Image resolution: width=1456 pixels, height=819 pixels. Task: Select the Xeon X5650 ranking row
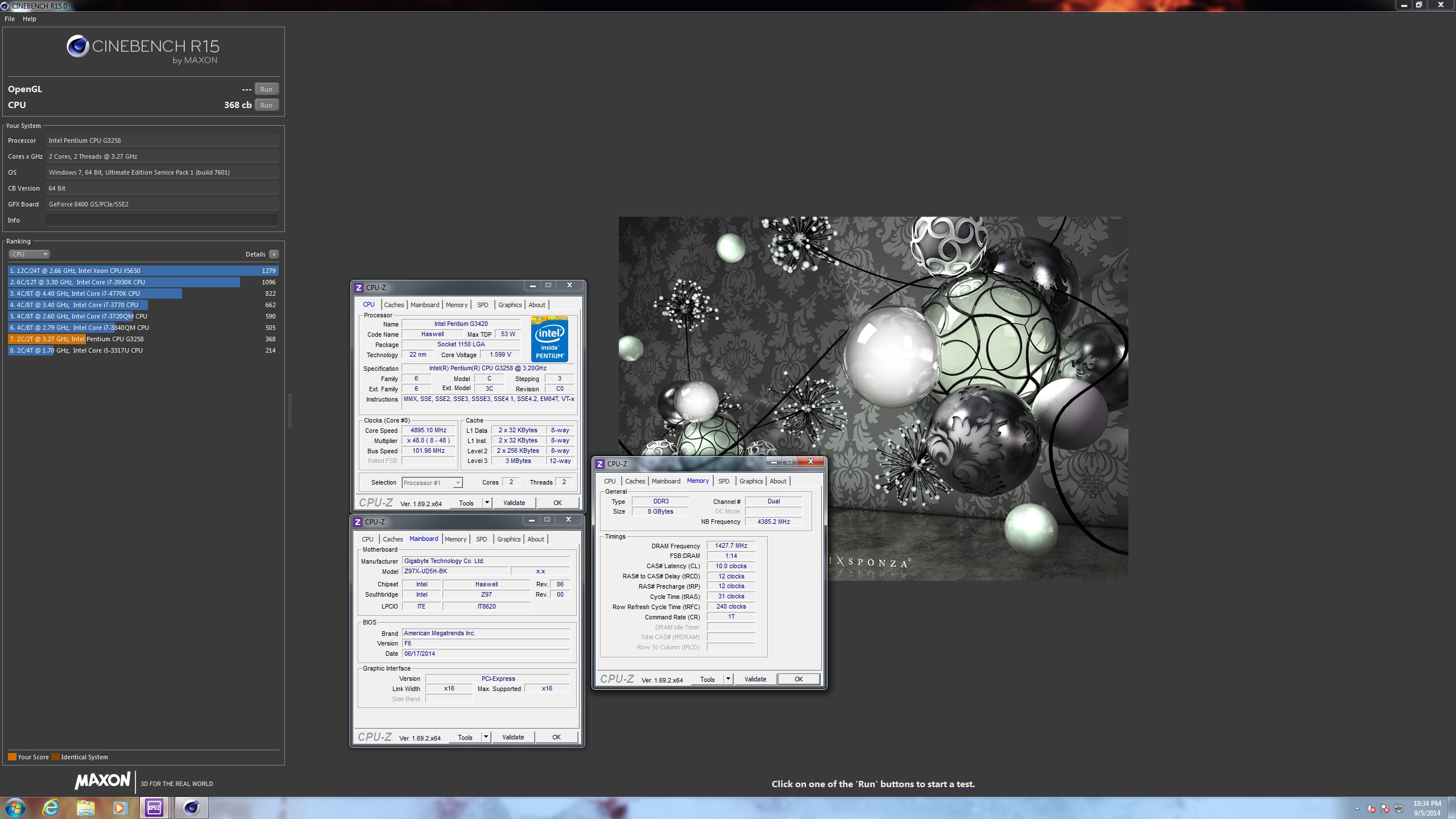[143, 271]
